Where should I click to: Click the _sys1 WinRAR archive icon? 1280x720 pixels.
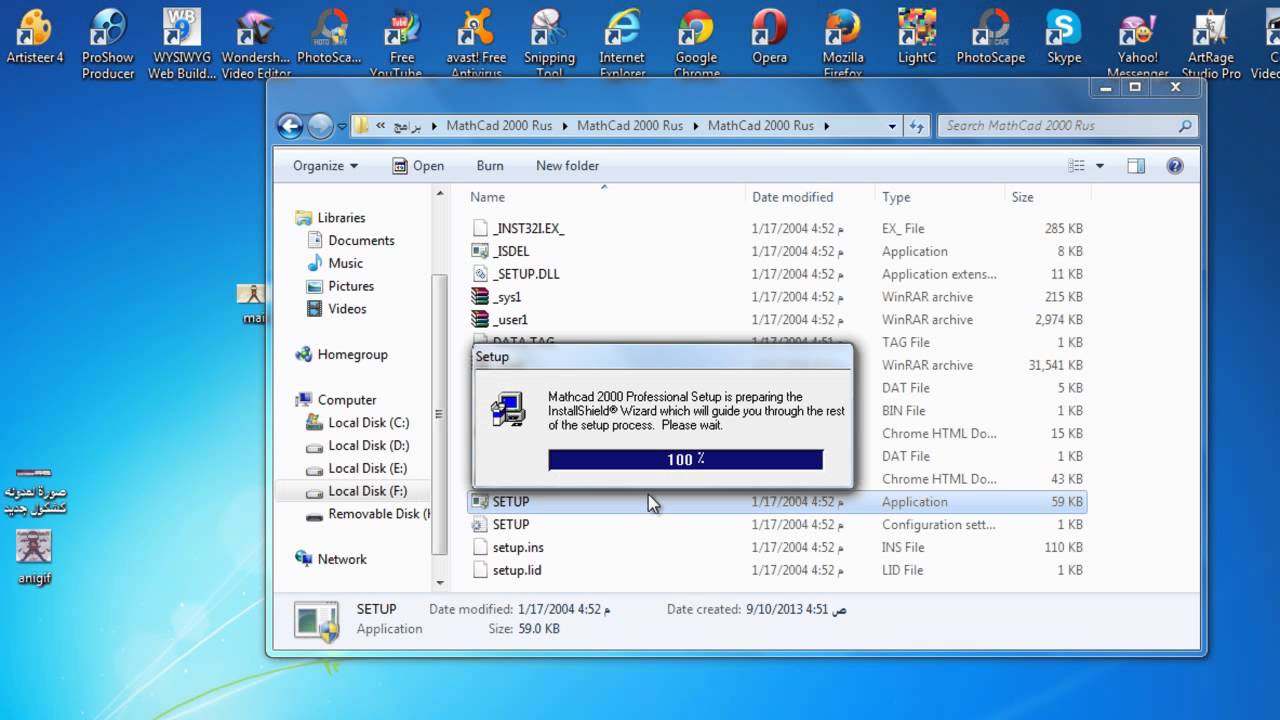tap(480, 297)
